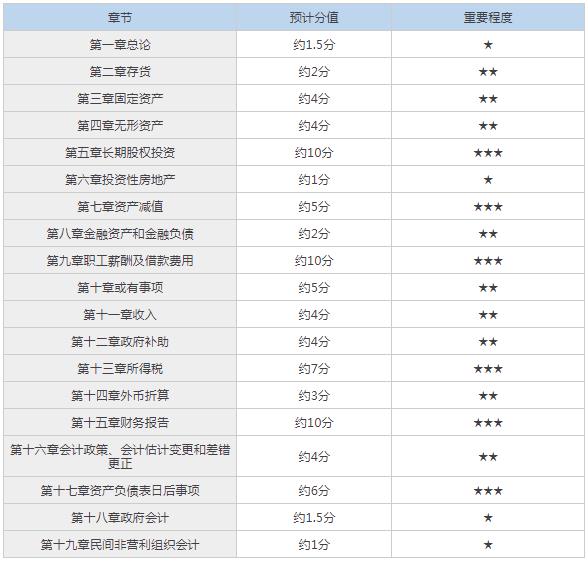Select the 第八章金融资产和金融负债 cell
This screenshot has height=561, width=588.
point(120,234)
